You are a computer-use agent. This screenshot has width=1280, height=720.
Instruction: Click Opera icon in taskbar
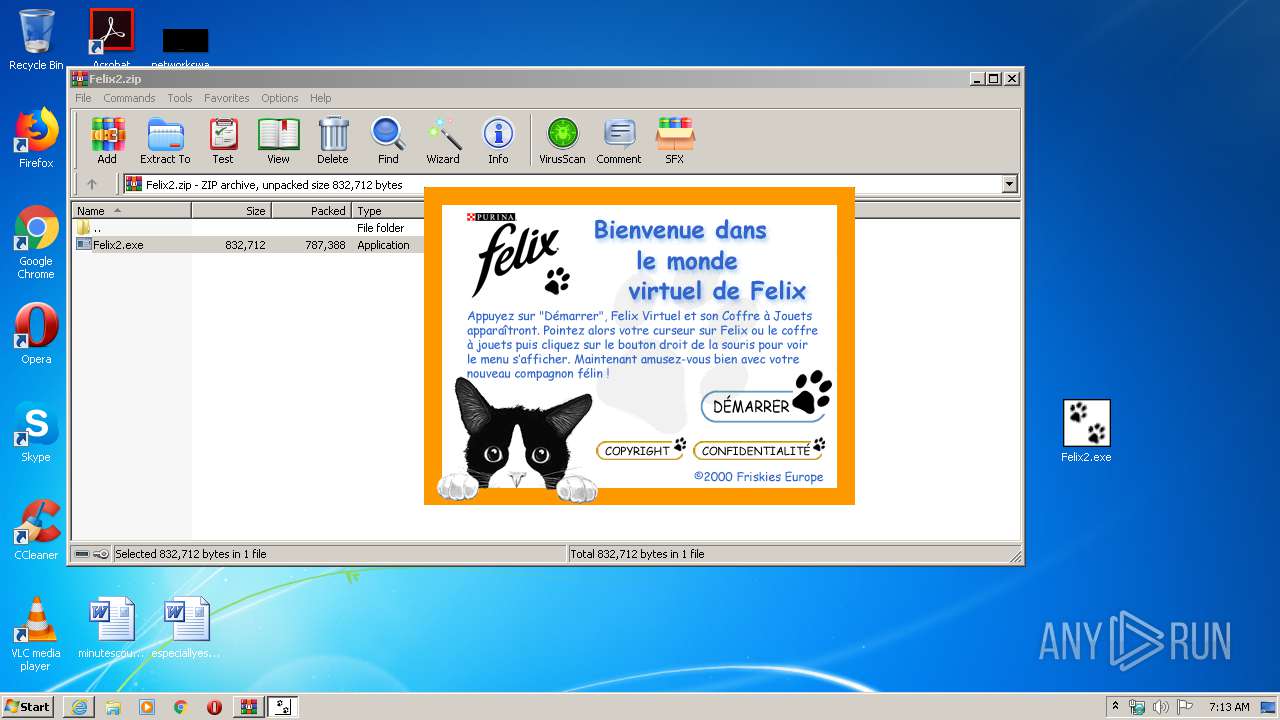(214, 707)
